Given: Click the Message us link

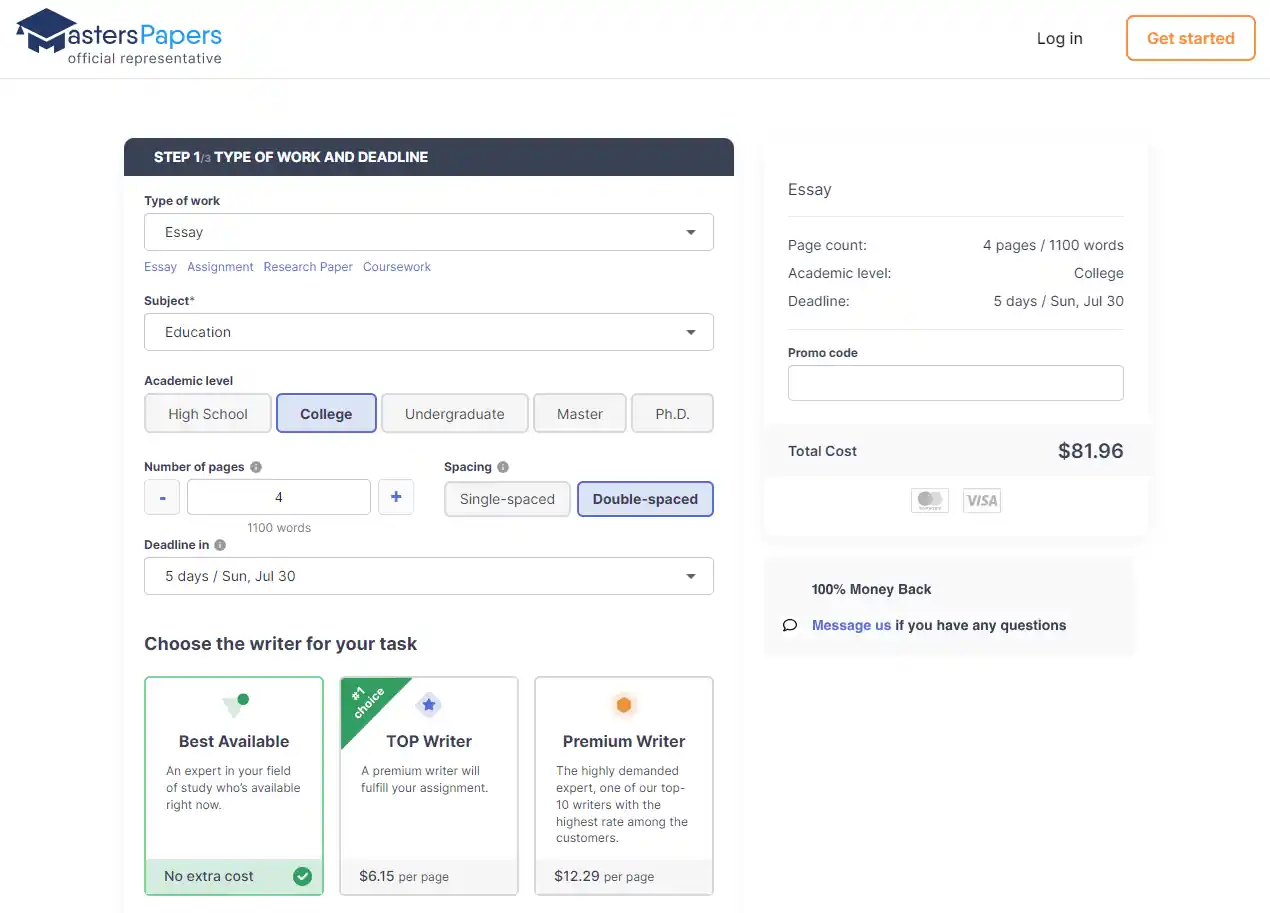Looking at the screenshot, I should [851, 625].
